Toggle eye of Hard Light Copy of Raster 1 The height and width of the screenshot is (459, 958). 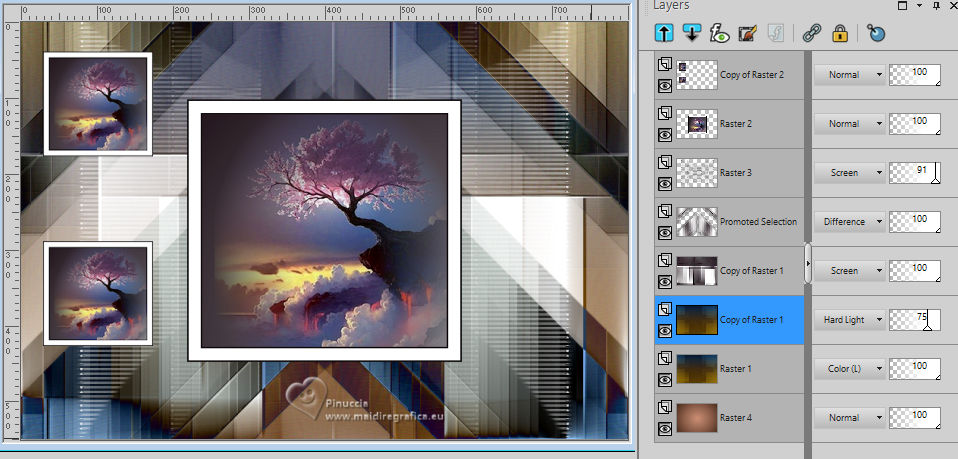coord(665,331)
